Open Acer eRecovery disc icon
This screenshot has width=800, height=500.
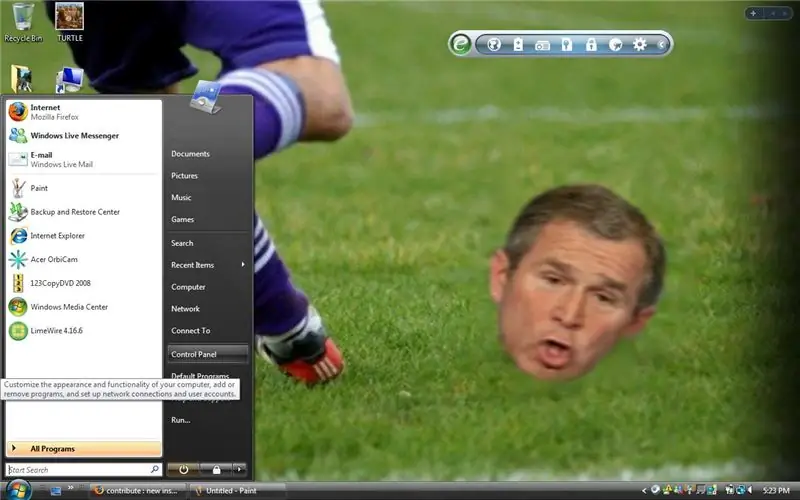pyautogui.click(x=616, y=45)
